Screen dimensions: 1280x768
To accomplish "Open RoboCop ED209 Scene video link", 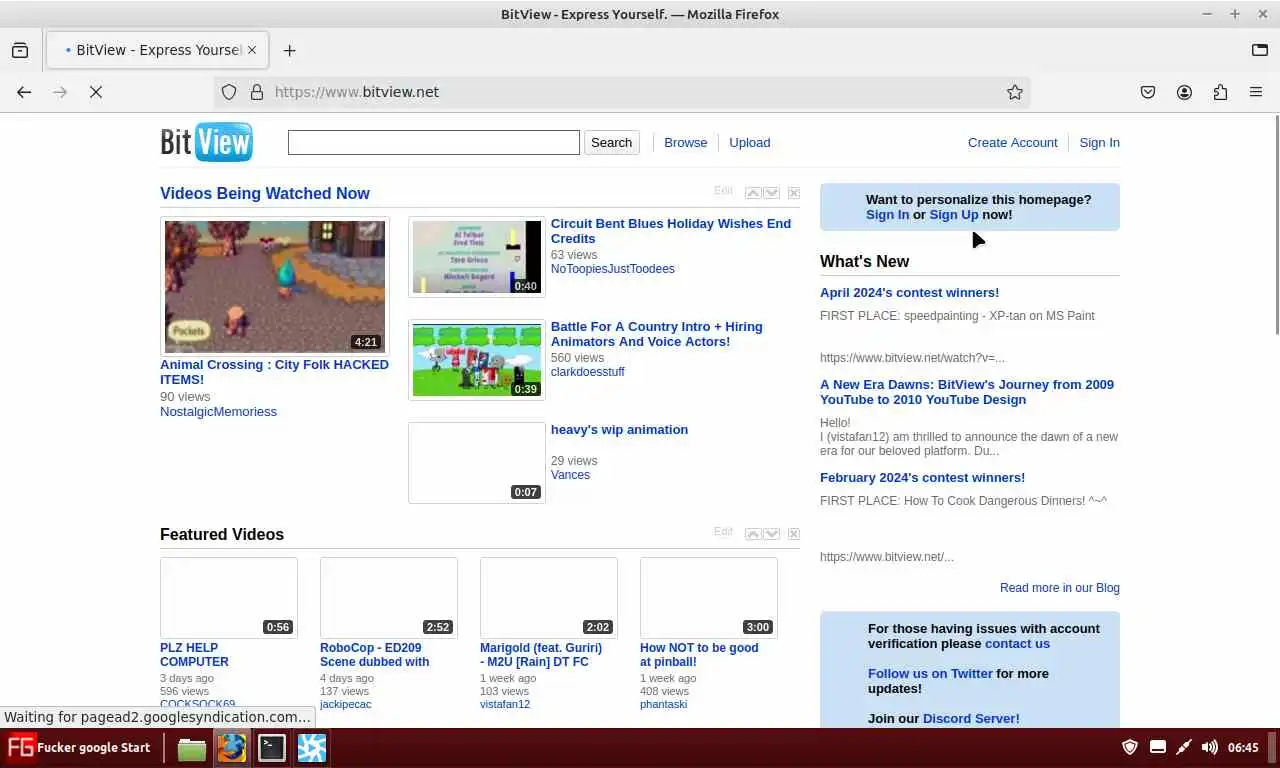I will click(374, 655).
